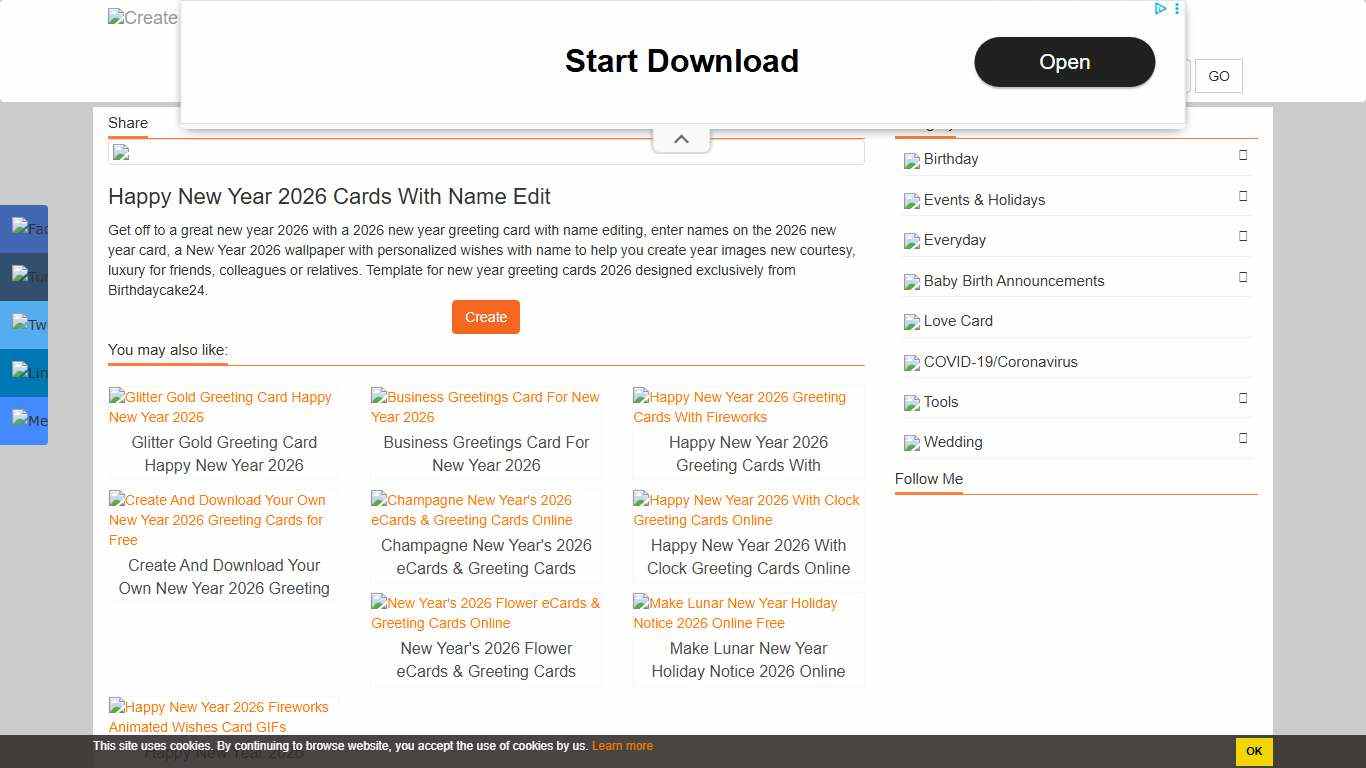Click the site logo image at top-left
Viewport: 1366px width, 768px height.
pyautogui.click(x=143, y=18)
